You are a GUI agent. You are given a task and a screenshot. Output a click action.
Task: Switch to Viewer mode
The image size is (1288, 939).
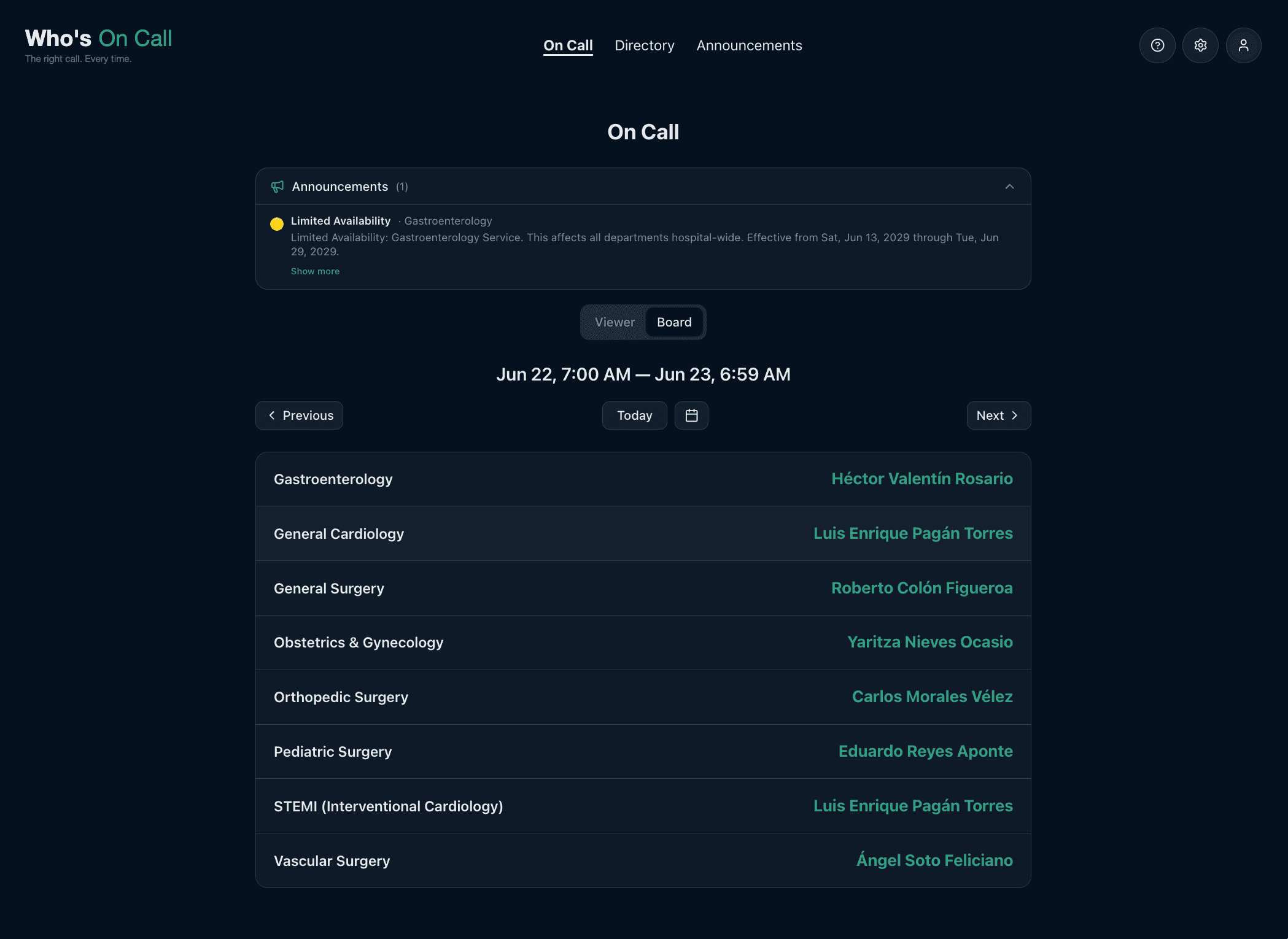click(x=615, y=322)
